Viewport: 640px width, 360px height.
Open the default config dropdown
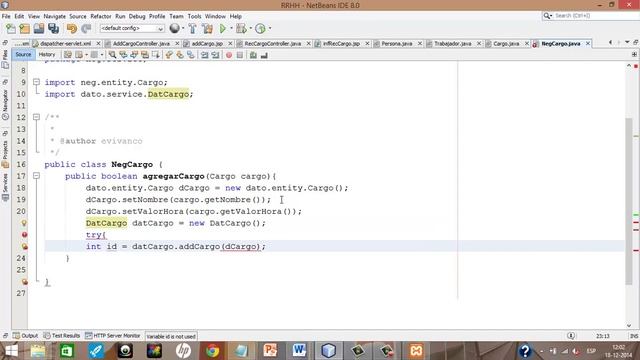tap(132, 28)
